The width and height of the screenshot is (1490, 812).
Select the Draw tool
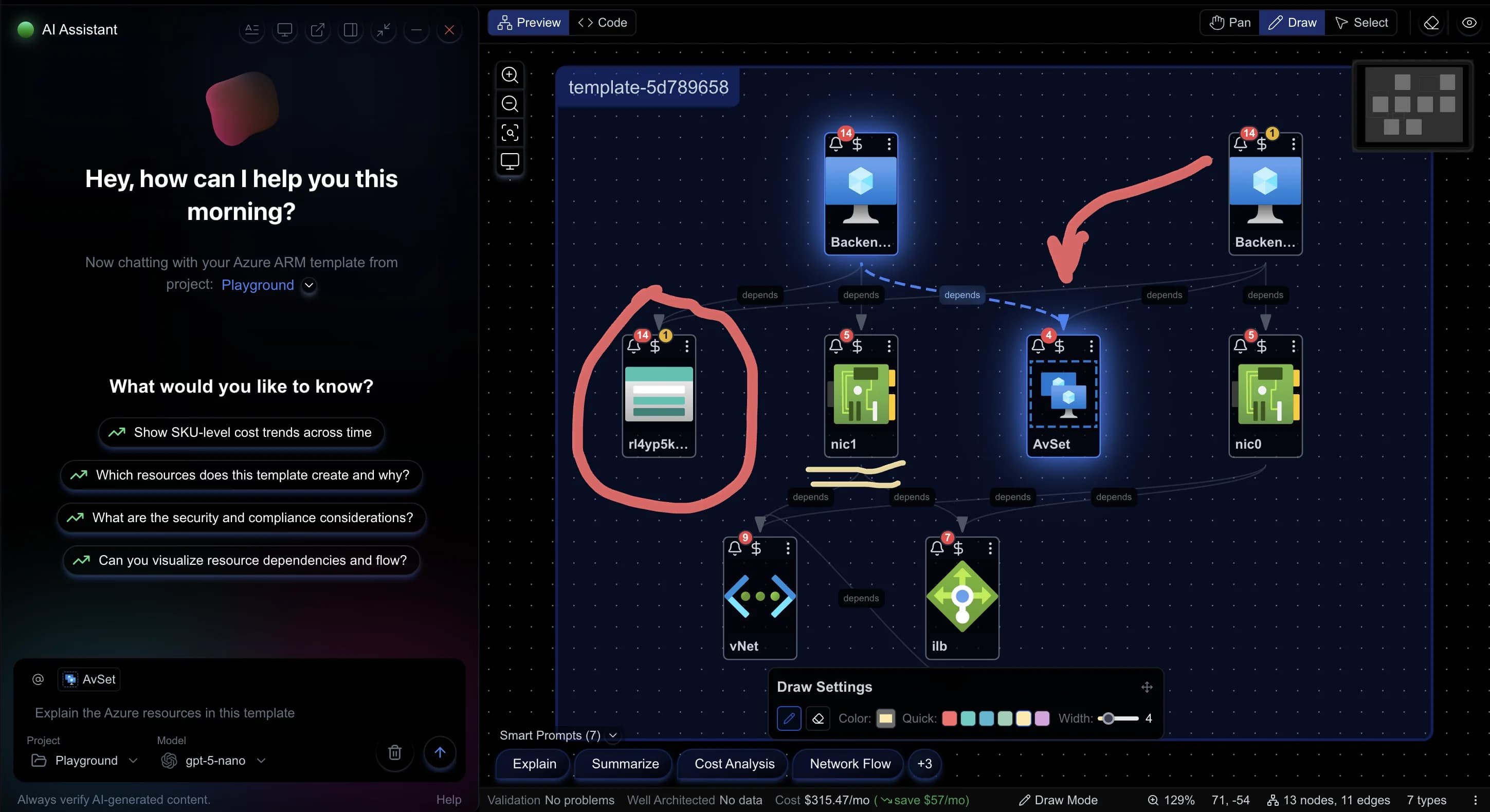coord(1292,23)
